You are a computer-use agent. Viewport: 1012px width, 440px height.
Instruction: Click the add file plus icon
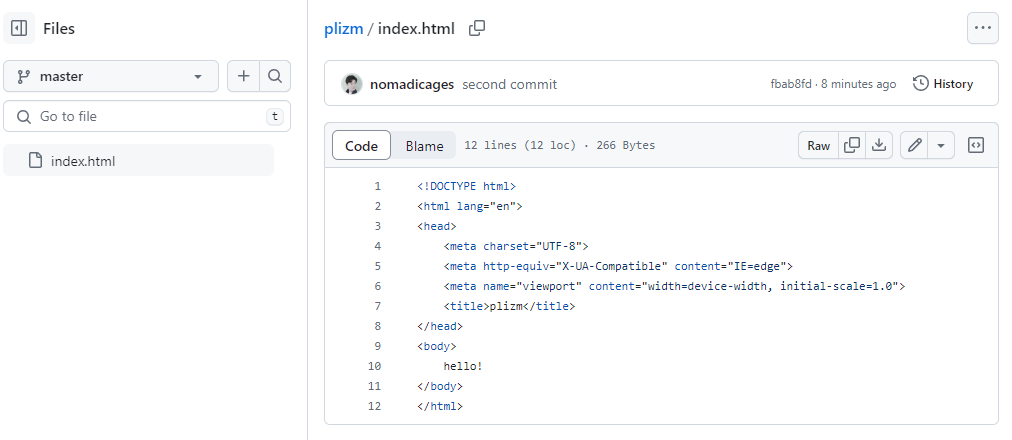click(243, 76)
